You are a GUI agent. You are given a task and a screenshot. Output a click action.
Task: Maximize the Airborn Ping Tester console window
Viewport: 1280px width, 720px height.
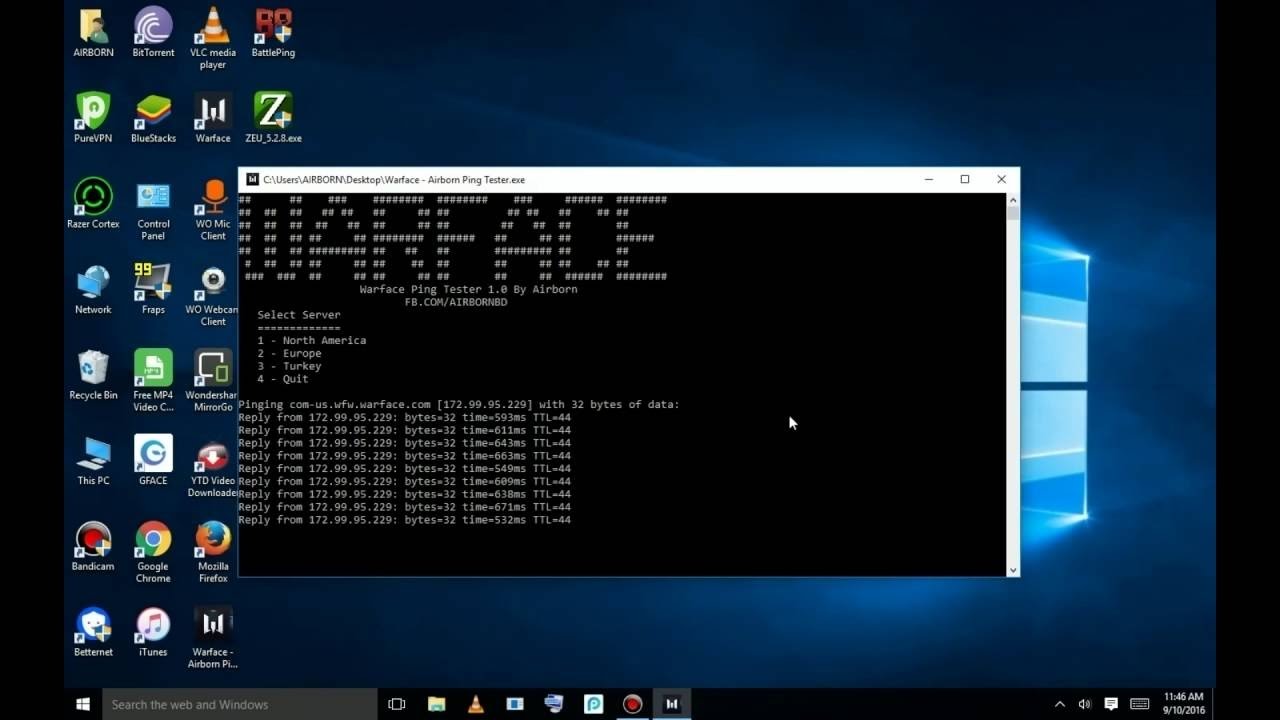[x=965, y=180]
